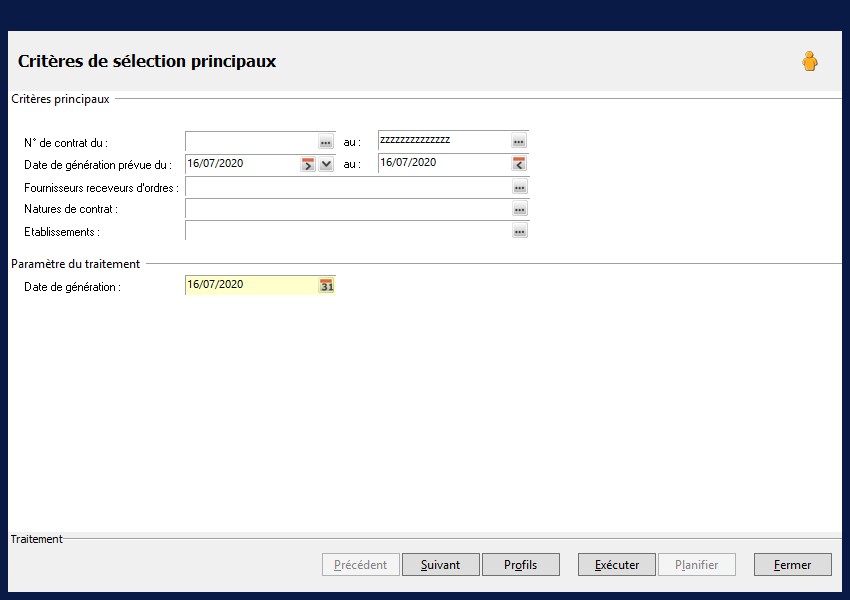
Task: Click the Suivant button
Action: coord(441,565)
